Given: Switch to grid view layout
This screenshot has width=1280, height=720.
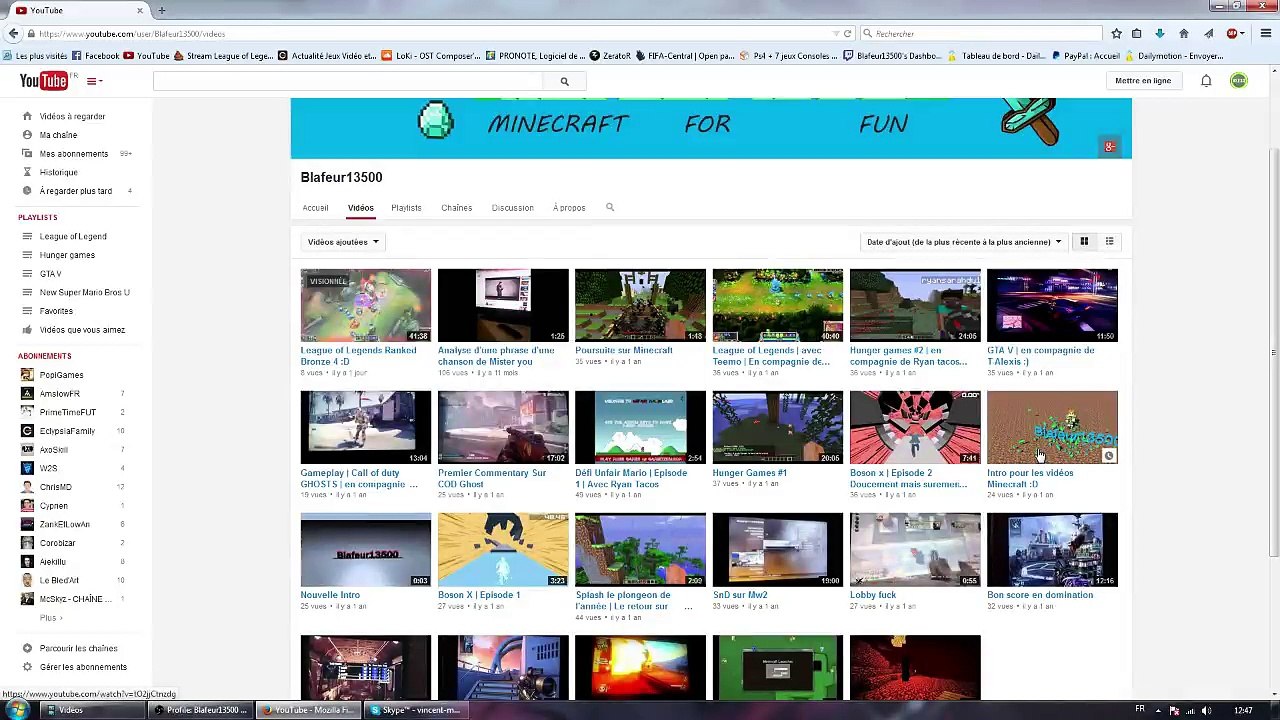Looking at the screenshot, I should pyautogui.click(x=1084, y=242).
